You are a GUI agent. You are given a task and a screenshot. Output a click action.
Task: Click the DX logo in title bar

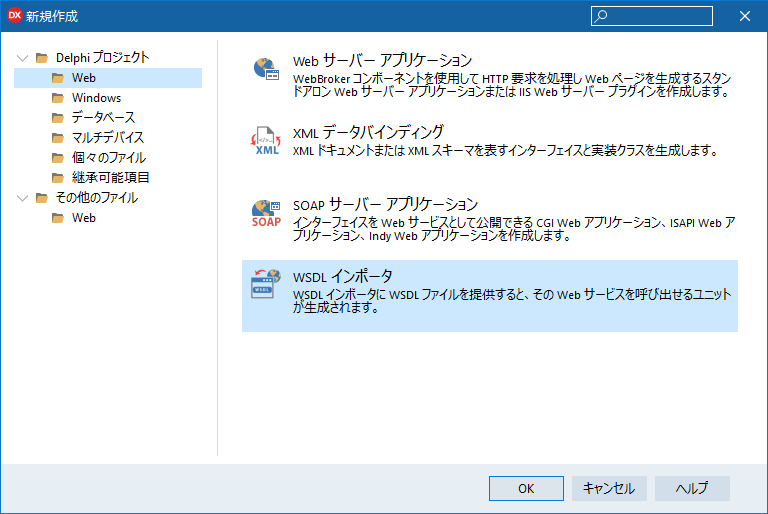tap(15, 16)
